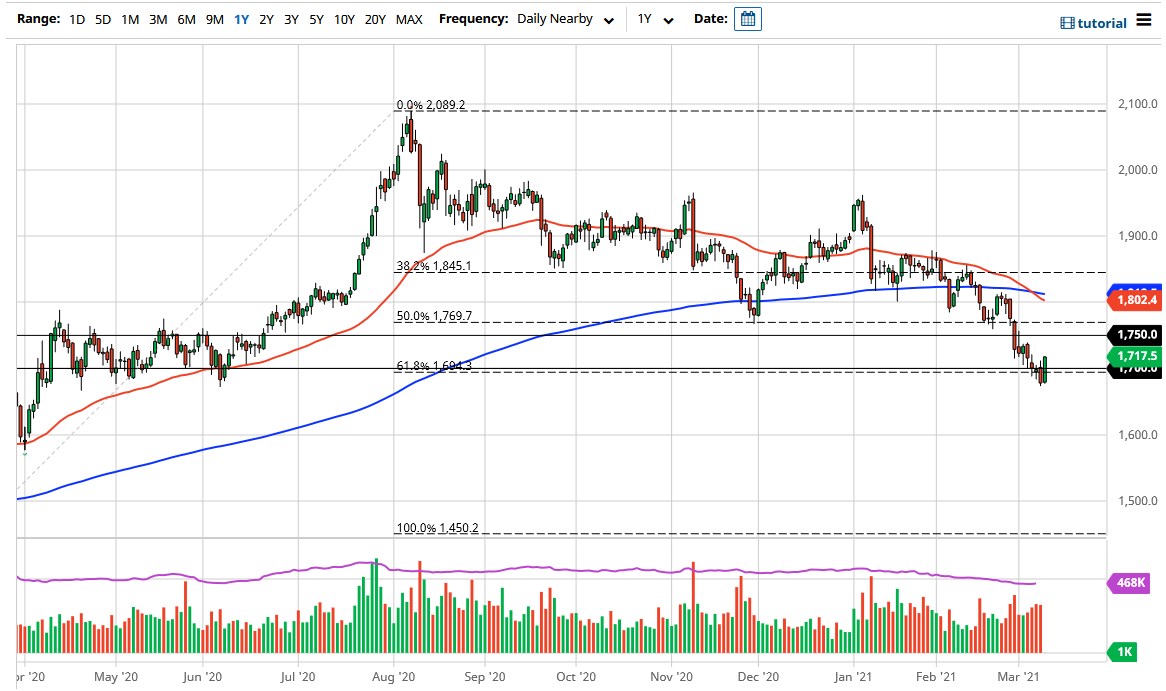
Task: Click the 0.0% 2,089.2 Fibonacci label
Action: pos(431,105)
